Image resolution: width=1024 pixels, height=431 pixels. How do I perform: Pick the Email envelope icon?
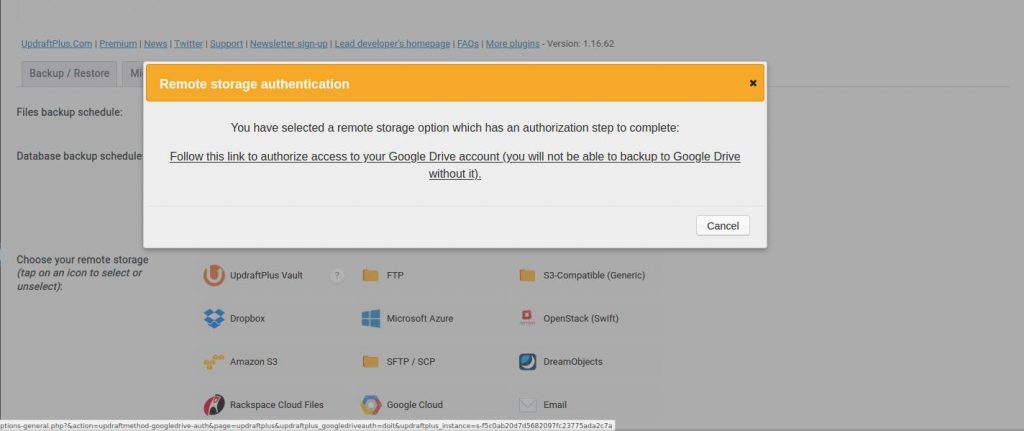click(527, 405)
